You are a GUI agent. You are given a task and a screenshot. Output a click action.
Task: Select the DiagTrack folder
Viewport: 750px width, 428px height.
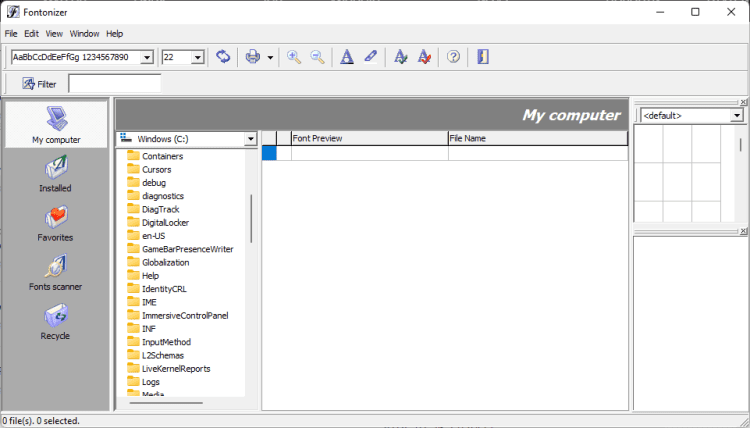tap(161, 209)
